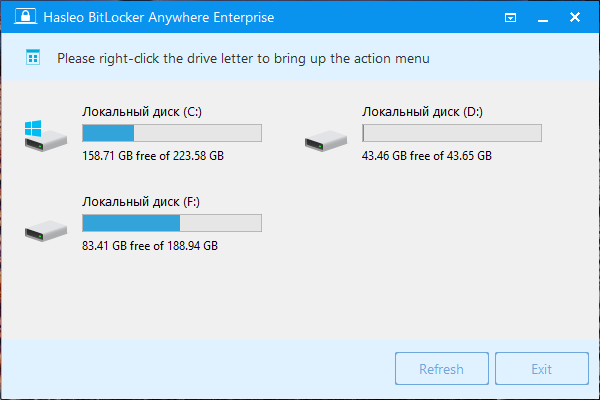
Task: Click the BitLocker lock icon in title bar
Action: click(20, 18)
